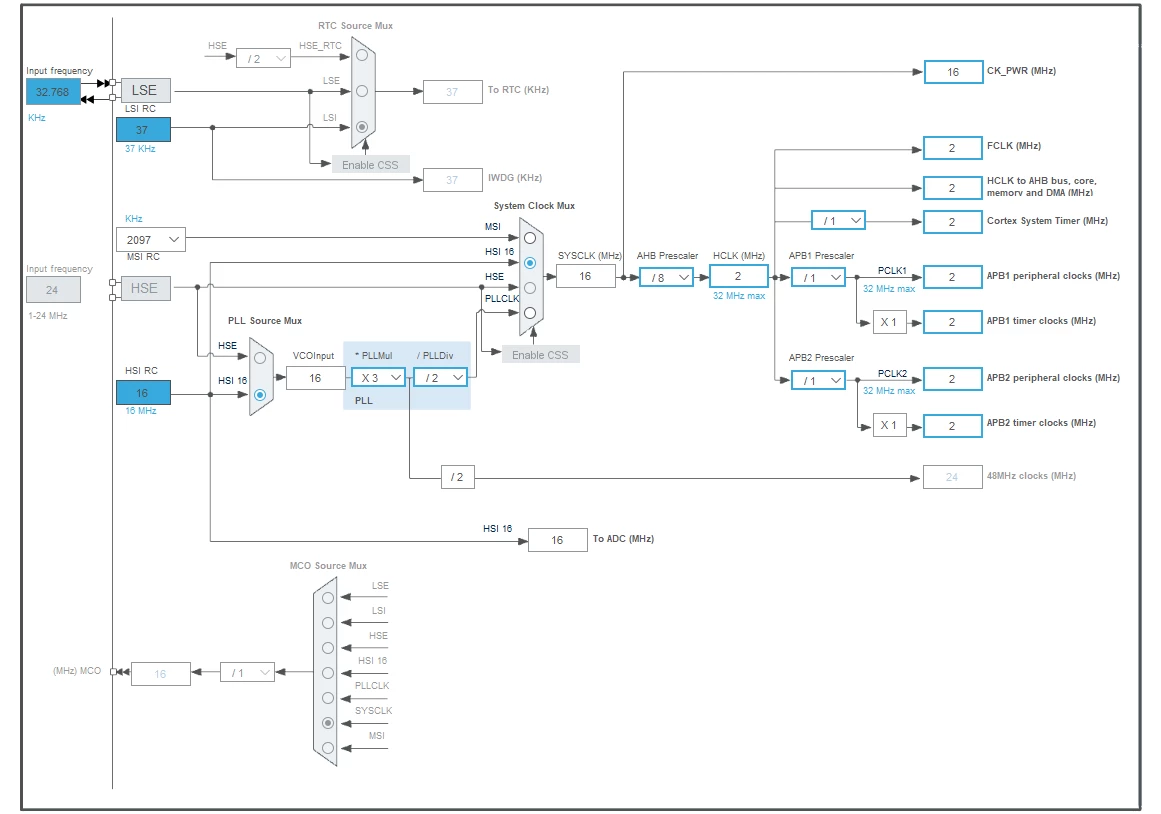Select LSE input on RTC Source Mux
This screenshot has height=814, width=1161.
coord(362,91)
